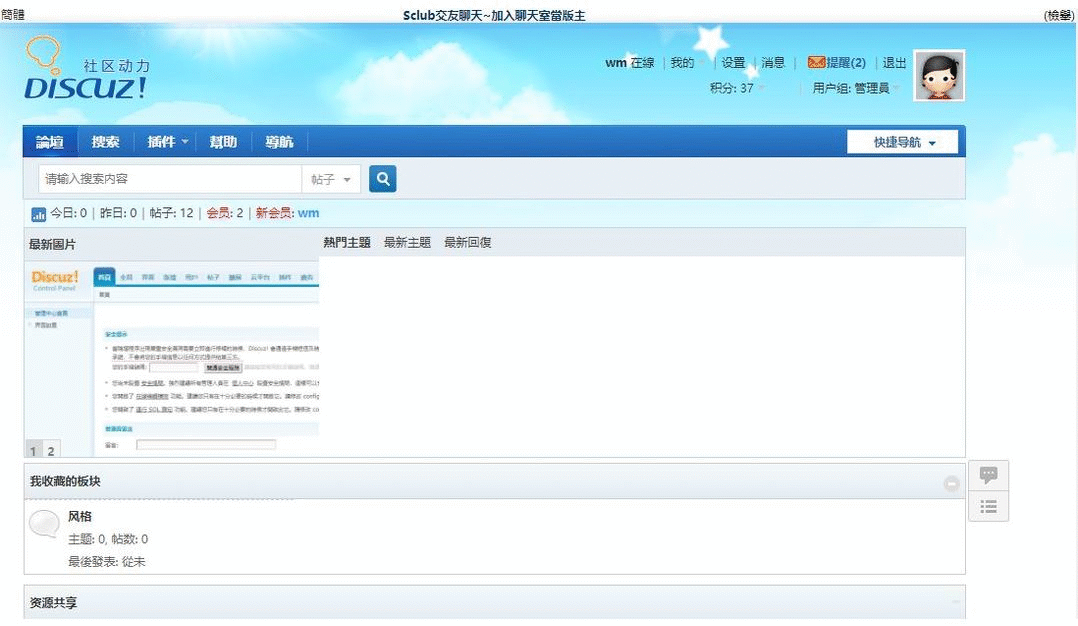The image size is (1078, 626).
Task: Open the user avatar picture
Action: tap(939, 76)
